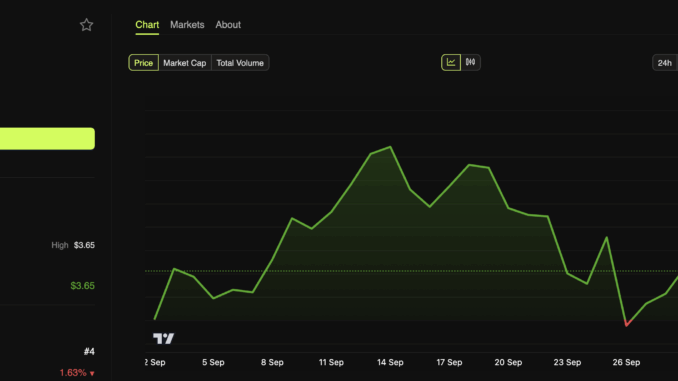678x381 pixels.
Task: Click the 11 Sep axis label
Action: click(x=331, y=362)
